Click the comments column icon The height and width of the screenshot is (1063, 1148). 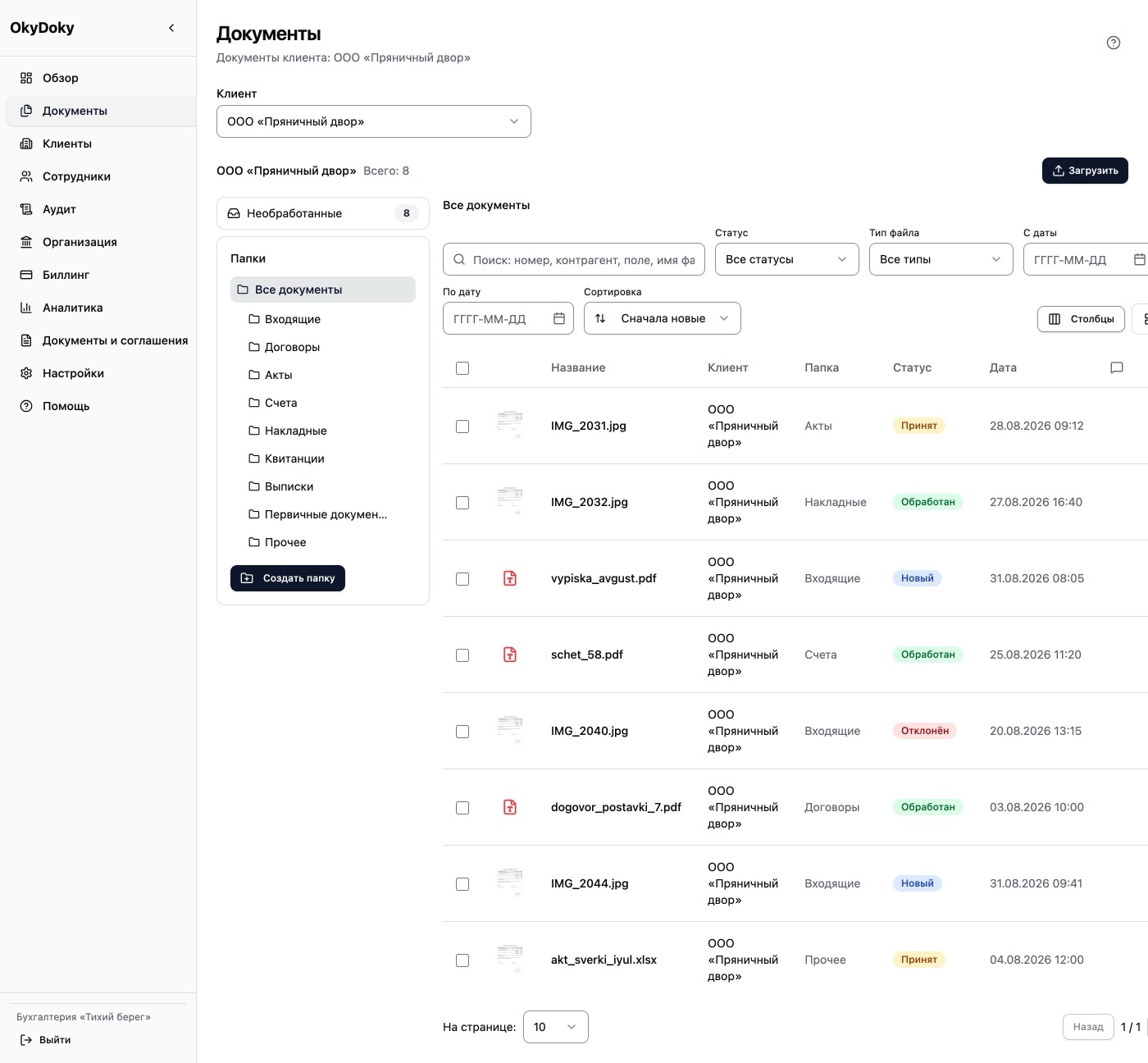pos(1116,367)
